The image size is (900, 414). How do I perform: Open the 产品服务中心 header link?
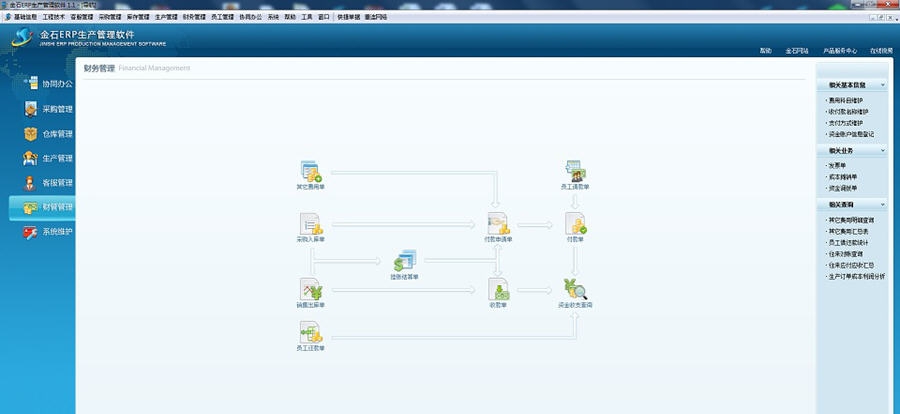click(840, 51)
